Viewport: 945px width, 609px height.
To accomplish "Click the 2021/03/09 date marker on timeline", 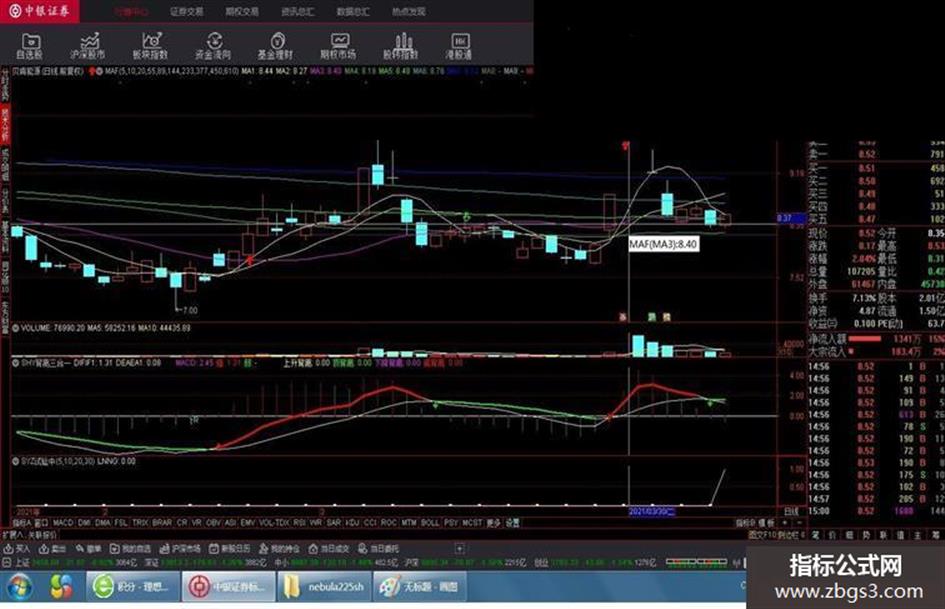I will pyautogui.click(x=652, y=511).
